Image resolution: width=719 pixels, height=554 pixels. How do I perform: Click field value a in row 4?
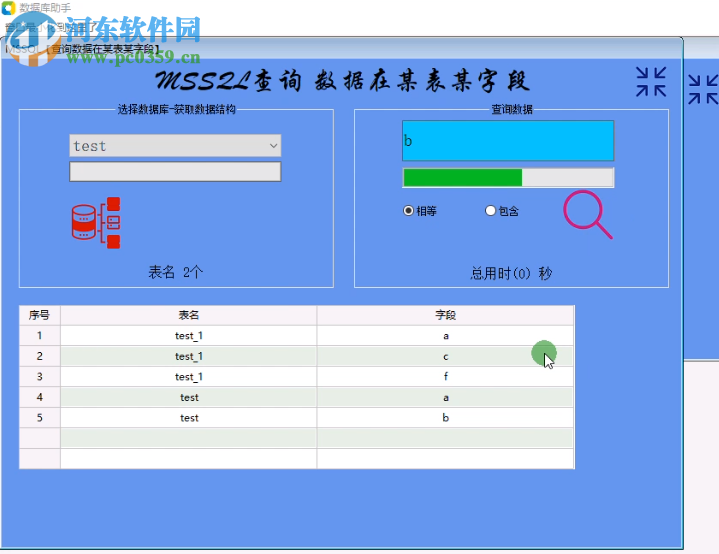pyautogui.click(x=445, y=397)
